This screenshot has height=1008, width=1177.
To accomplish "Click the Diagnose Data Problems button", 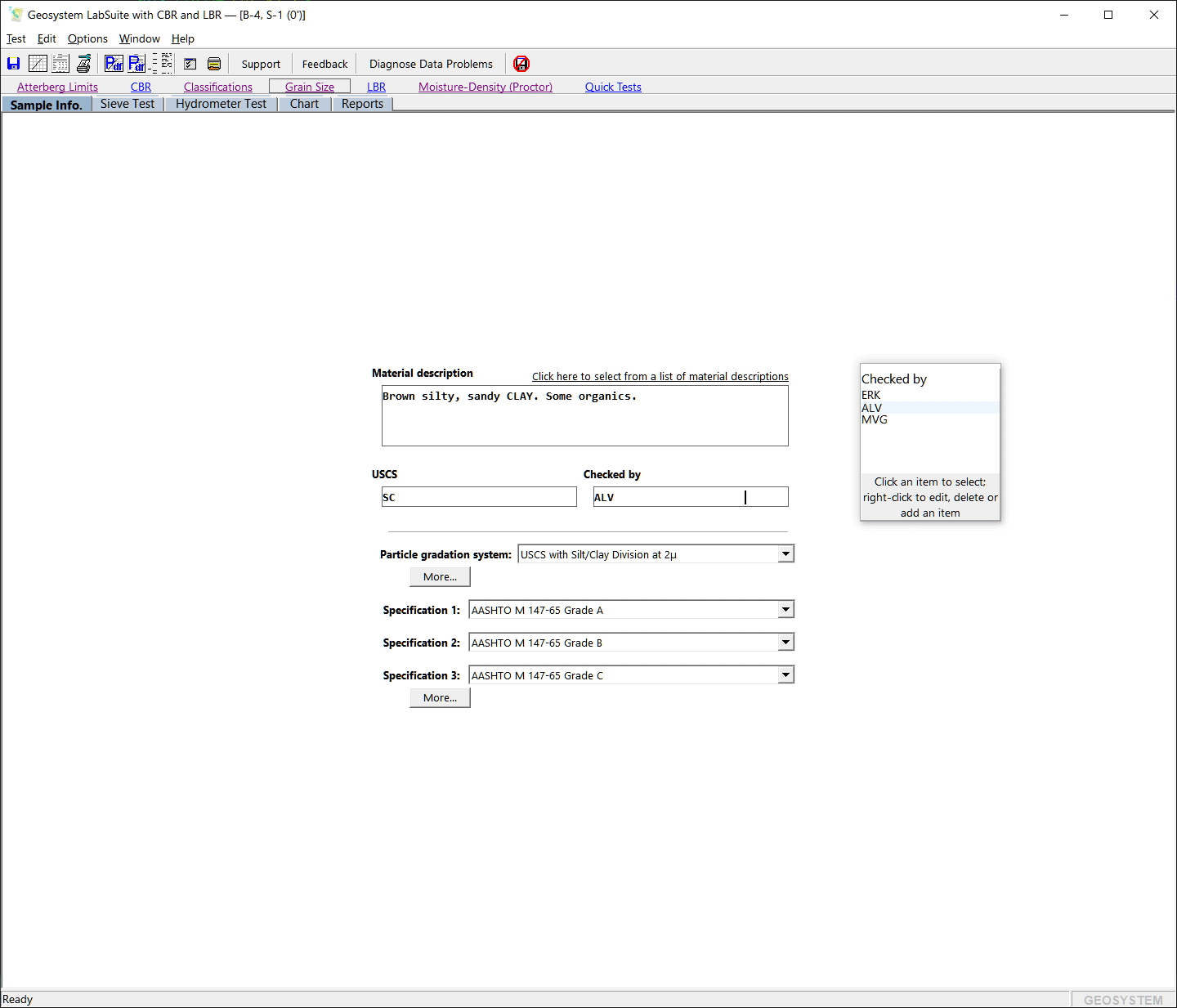I will (x=431, y=64).
